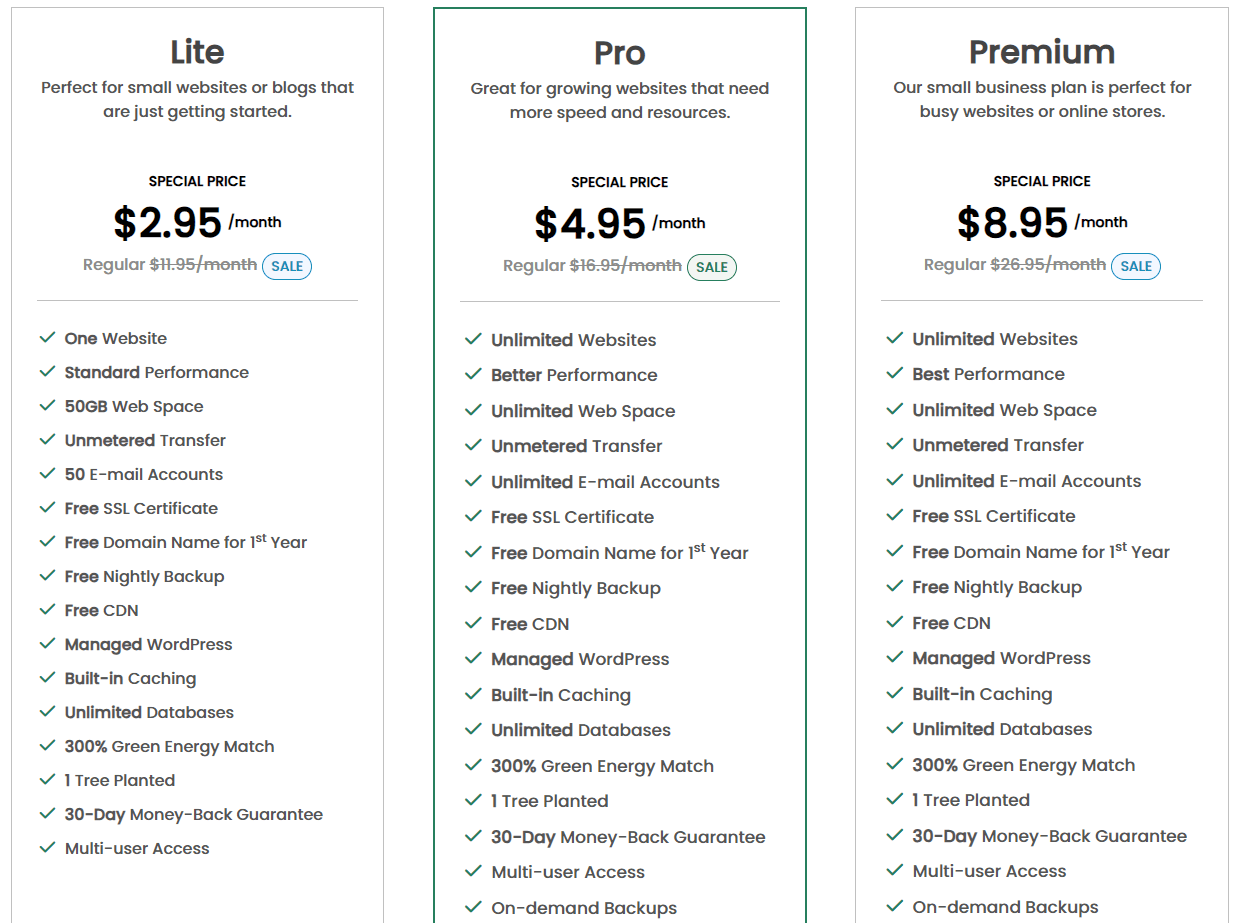The width and height of the screenshot is (1239, 923).
Task: Click the green SALE badge on Pro
Action: (711, 267)
